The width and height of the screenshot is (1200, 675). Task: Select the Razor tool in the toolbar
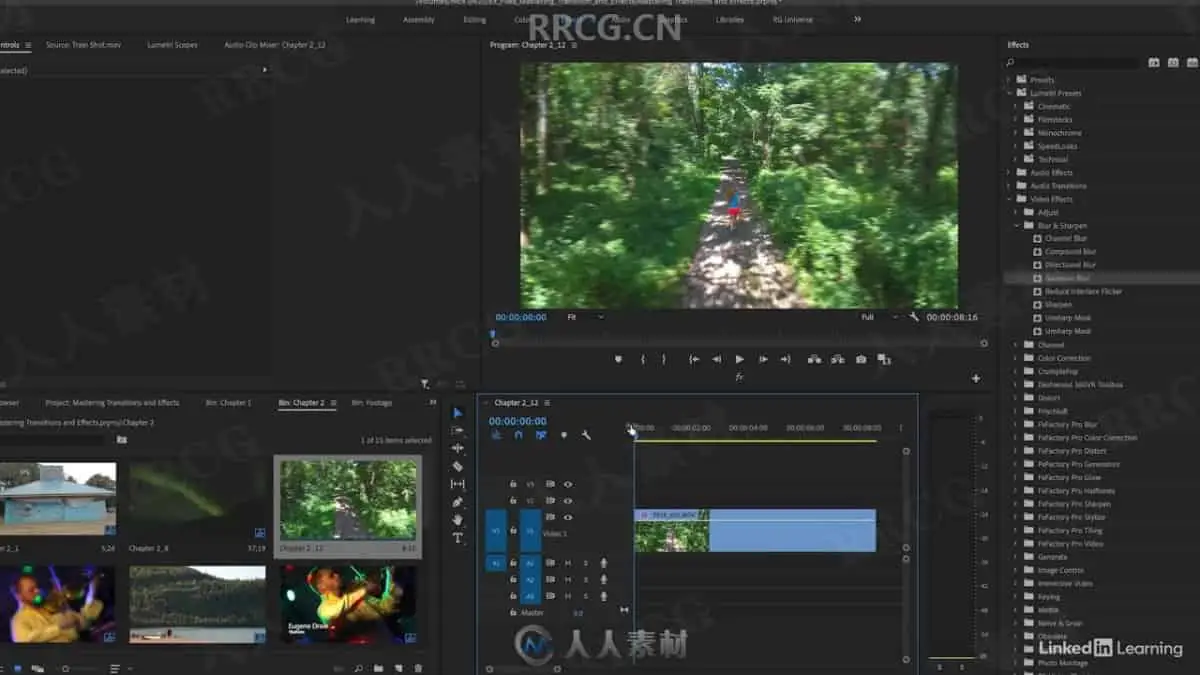(458, 466)
